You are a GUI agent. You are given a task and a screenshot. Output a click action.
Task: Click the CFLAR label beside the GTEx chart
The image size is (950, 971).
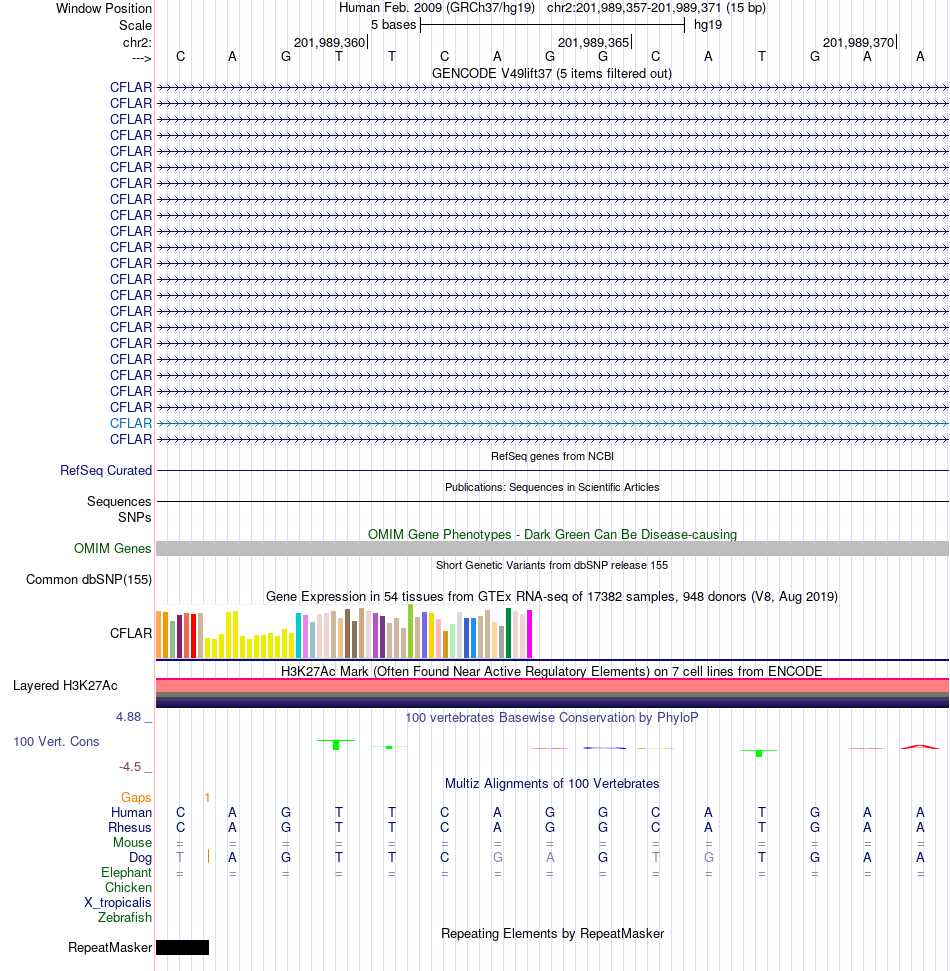pos(131,633)
